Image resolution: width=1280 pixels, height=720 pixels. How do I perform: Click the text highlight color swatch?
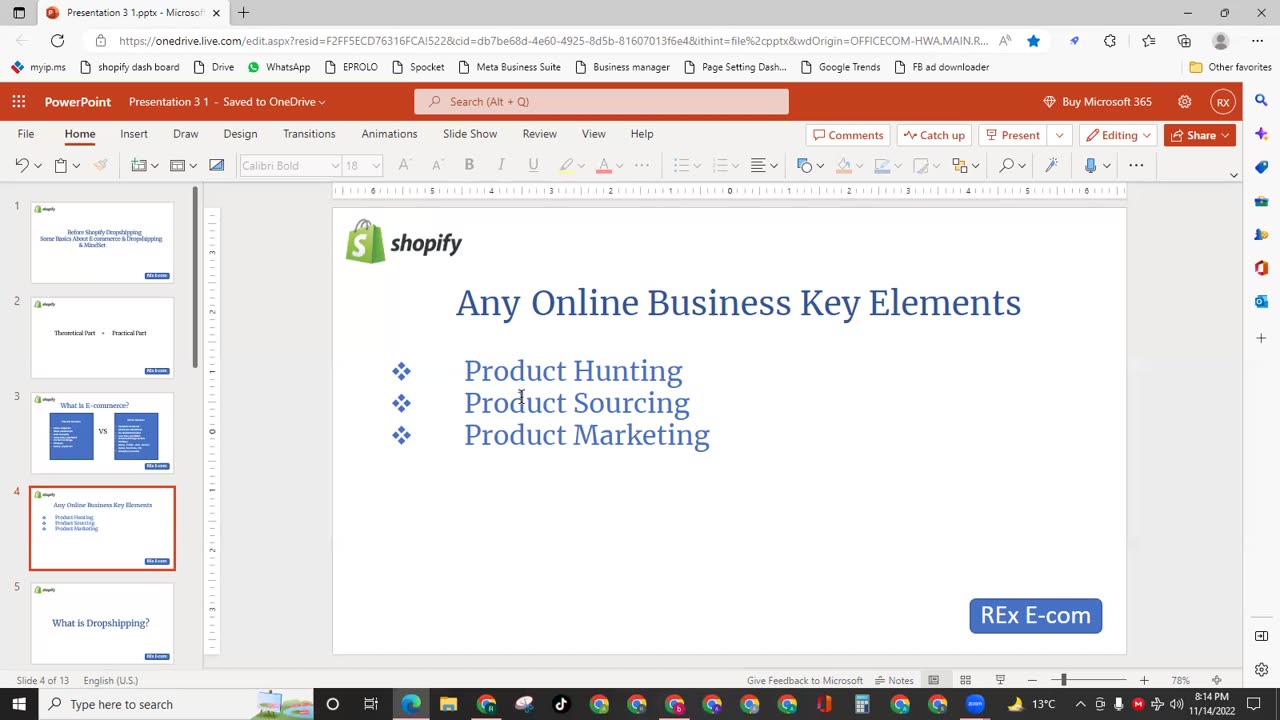(x=566, y=165)
